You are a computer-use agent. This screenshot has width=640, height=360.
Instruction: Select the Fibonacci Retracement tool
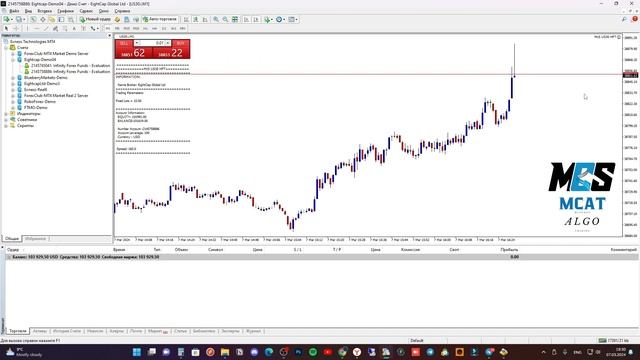pyautogui.click(x=64, y=28)
